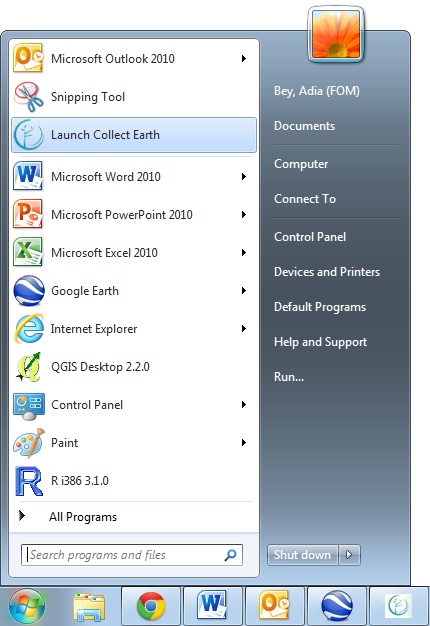Launch the Snipping Tool scissors icon

28,97
